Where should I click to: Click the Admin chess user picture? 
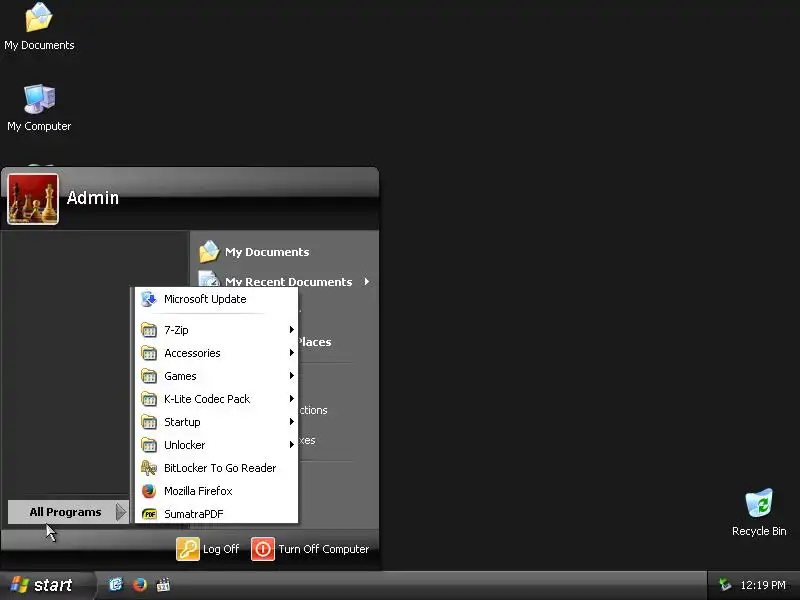pos(33,199)
